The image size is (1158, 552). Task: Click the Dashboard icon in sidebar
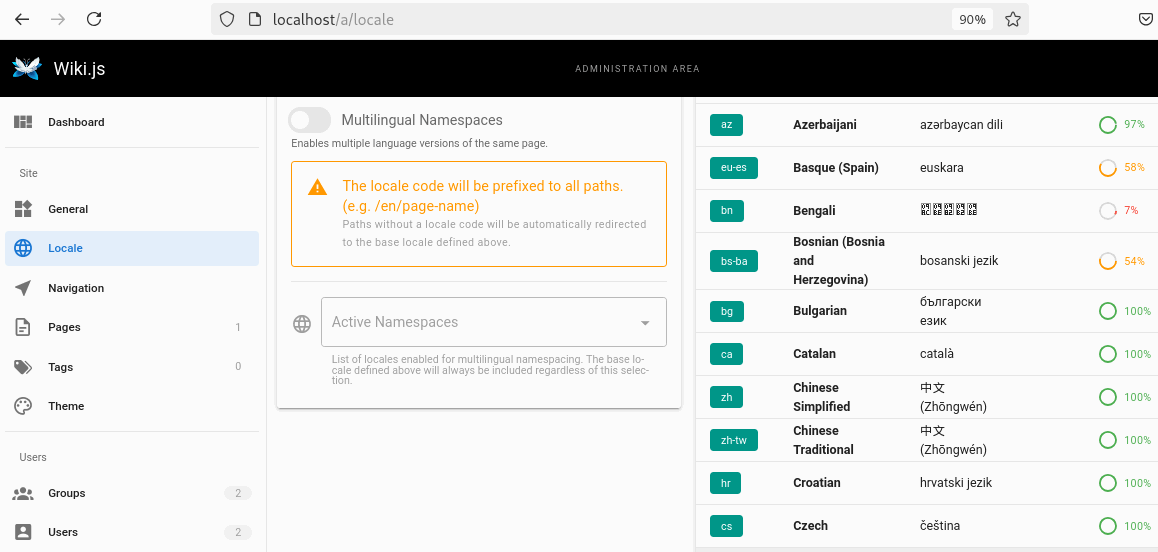[23, 122]
